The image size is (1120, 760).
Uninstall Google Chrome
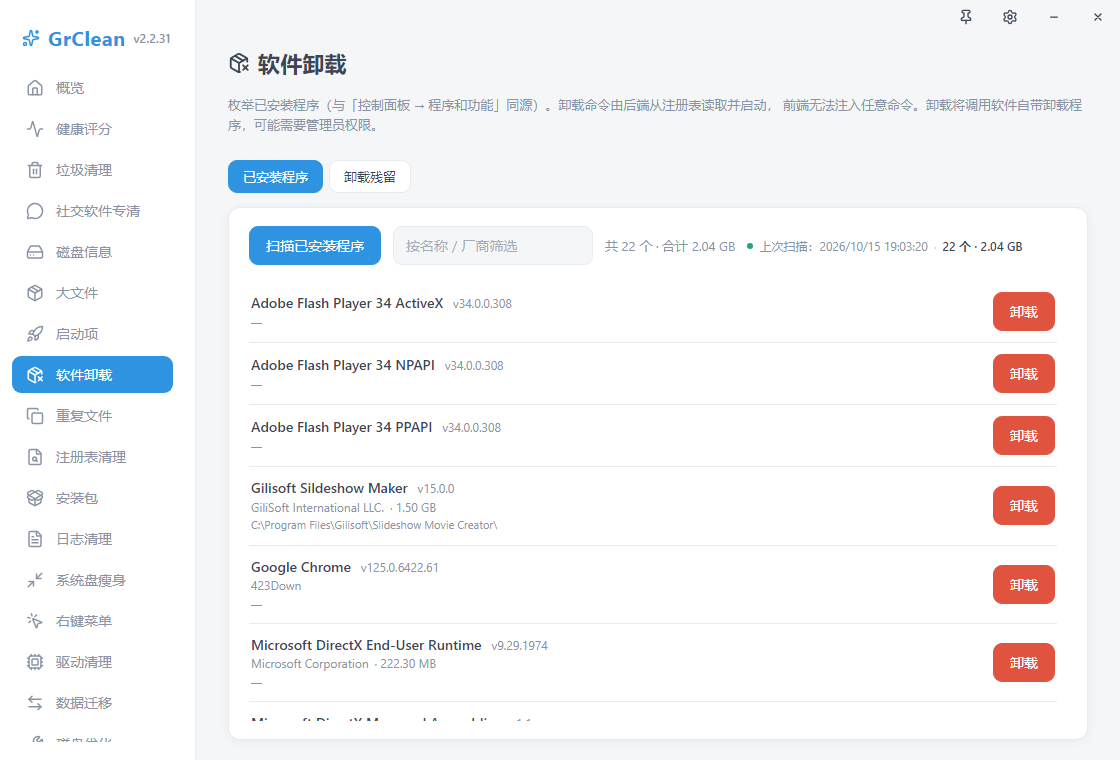coord(1024,584)
